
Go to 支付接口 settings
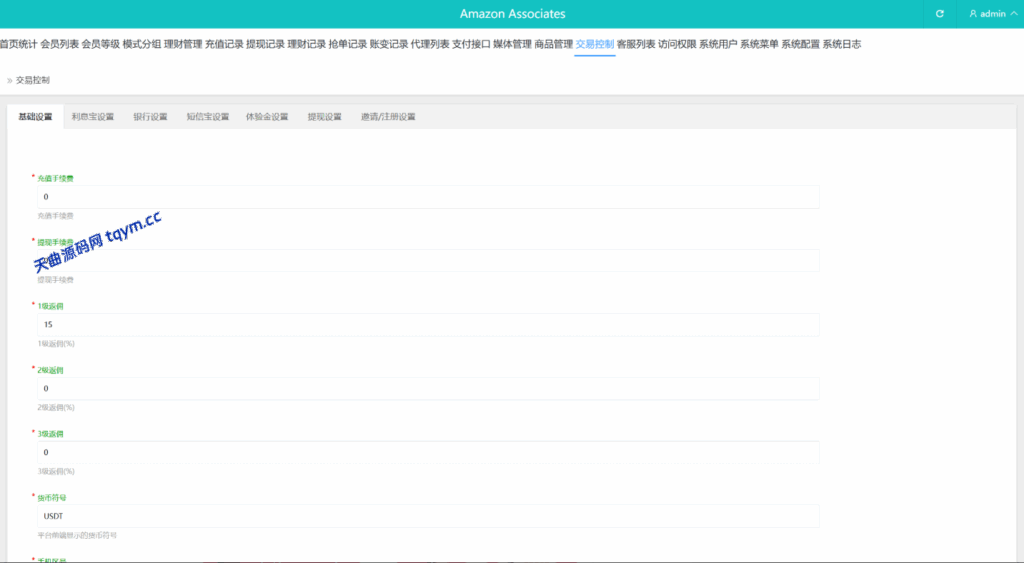(x=471, y=44)
